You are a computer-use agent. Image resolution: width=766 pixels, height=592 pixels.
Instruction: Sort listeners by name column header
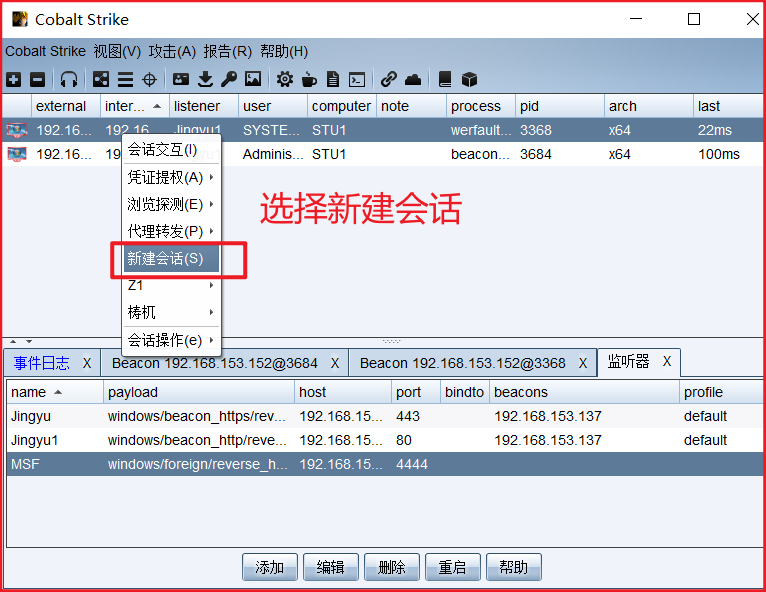click(55, 392)
